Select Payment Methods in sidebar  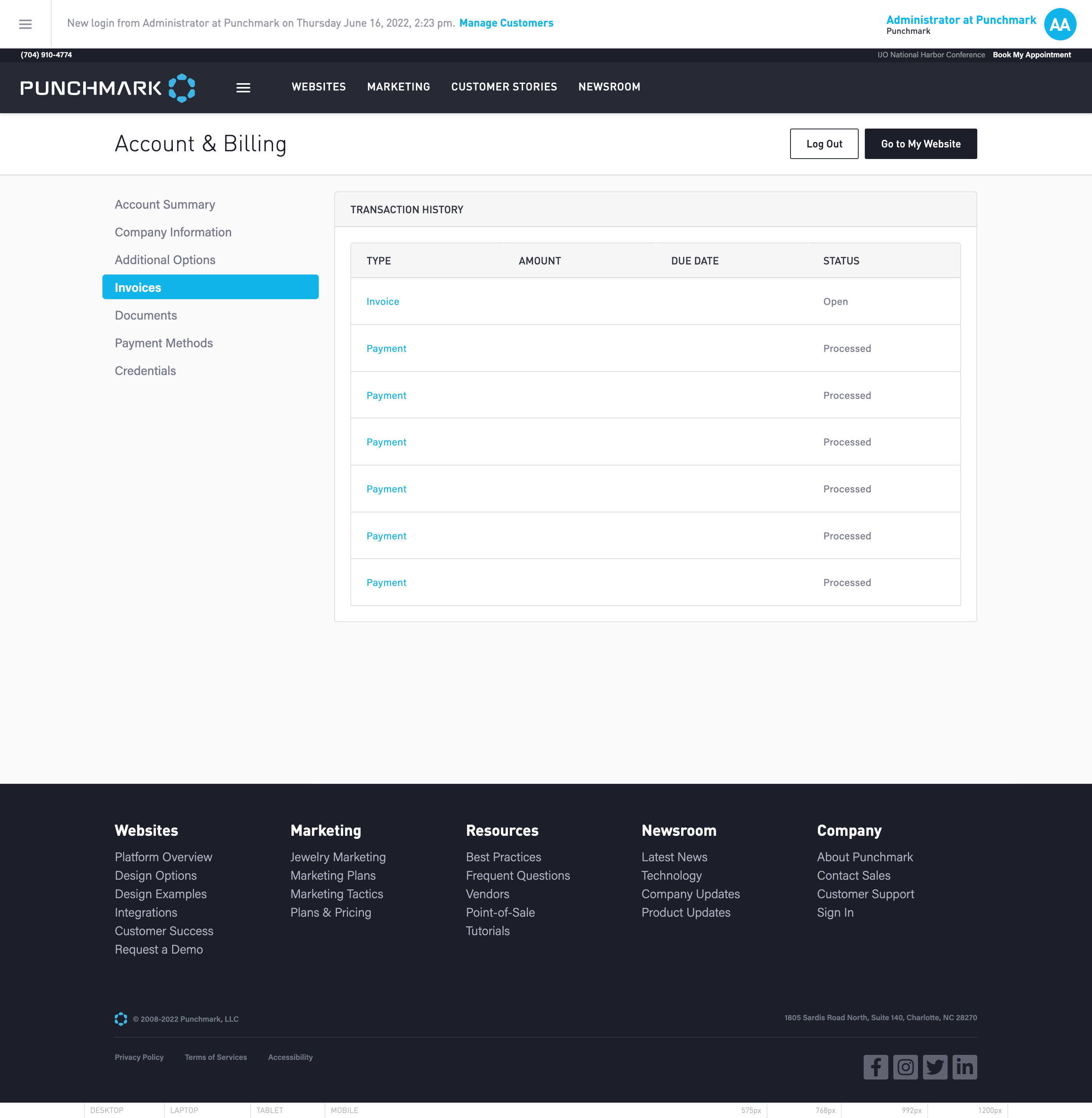point(164,343)
